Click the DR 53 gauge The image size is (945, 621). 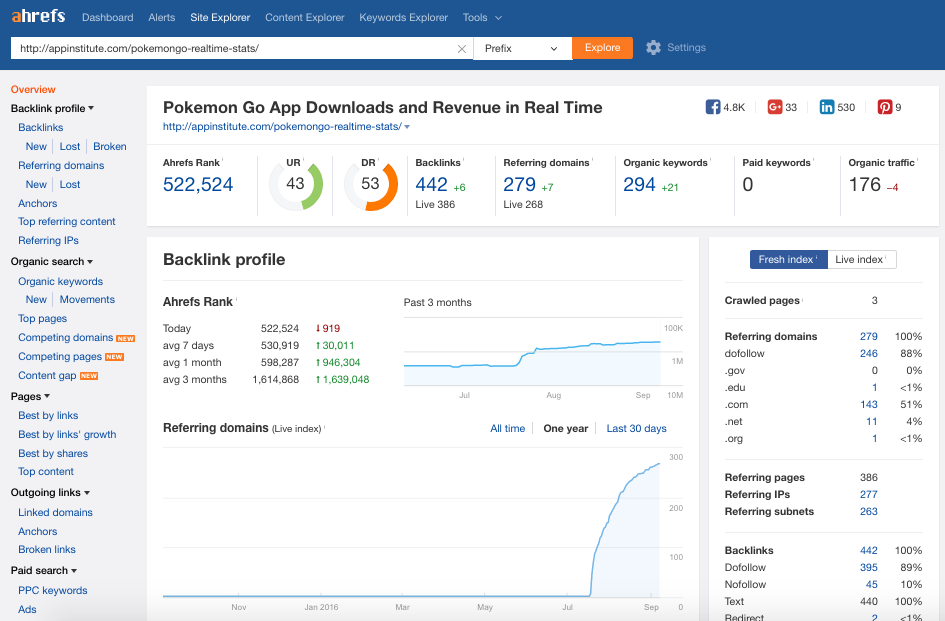pos(370,184)
